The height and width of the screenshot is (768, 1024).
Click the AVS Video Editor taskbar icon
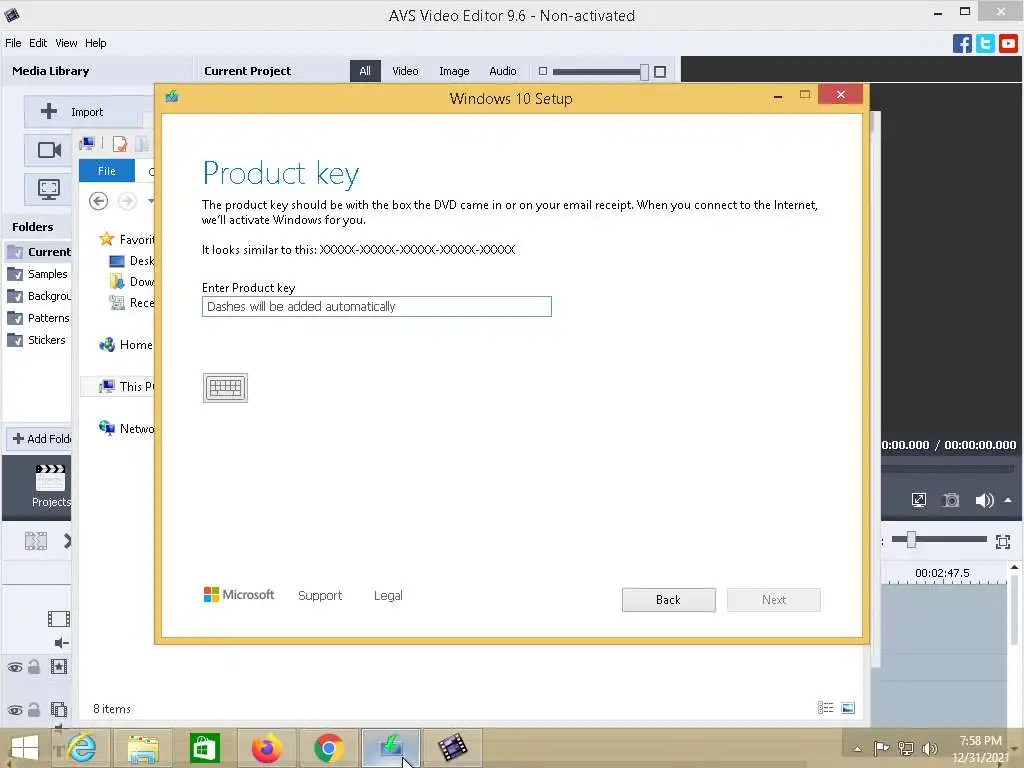point(453,748)
